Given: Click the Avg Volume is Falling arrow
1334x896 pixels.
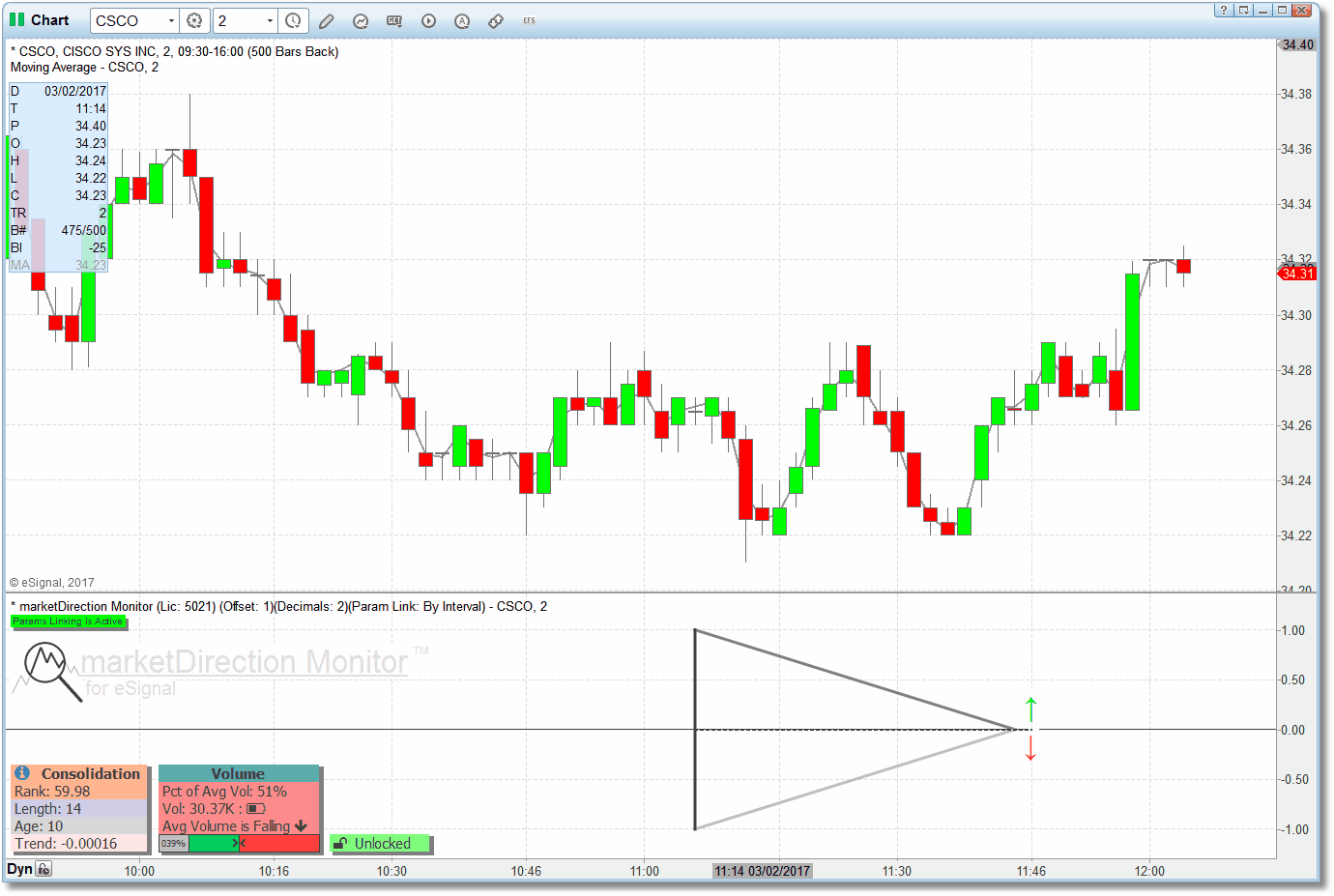Looking at the screenshot, I should [301, 826].
